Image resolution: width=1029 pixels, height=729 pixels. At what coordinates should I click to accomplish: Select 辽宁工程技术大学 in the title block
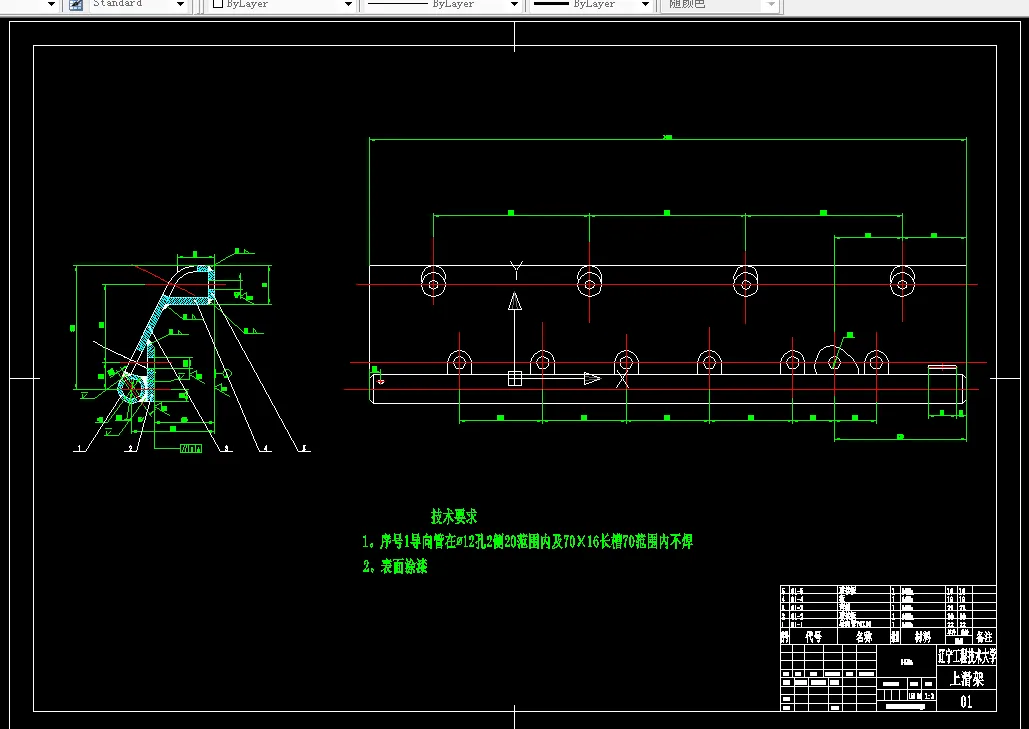(967, 656)
